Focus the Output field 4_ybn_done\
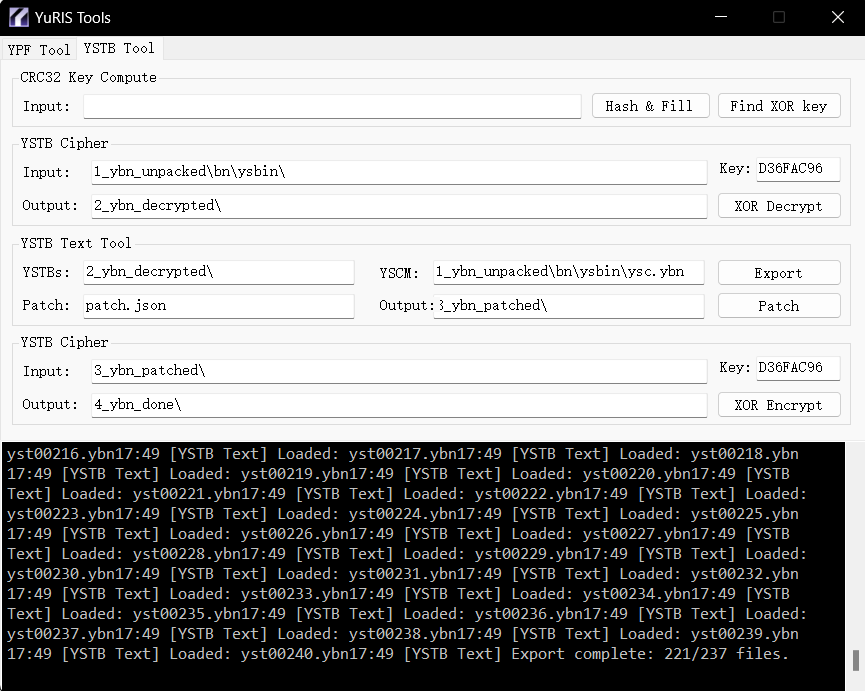Image resolution: width=865 pixels, height=691 pixels. point(399,405)
